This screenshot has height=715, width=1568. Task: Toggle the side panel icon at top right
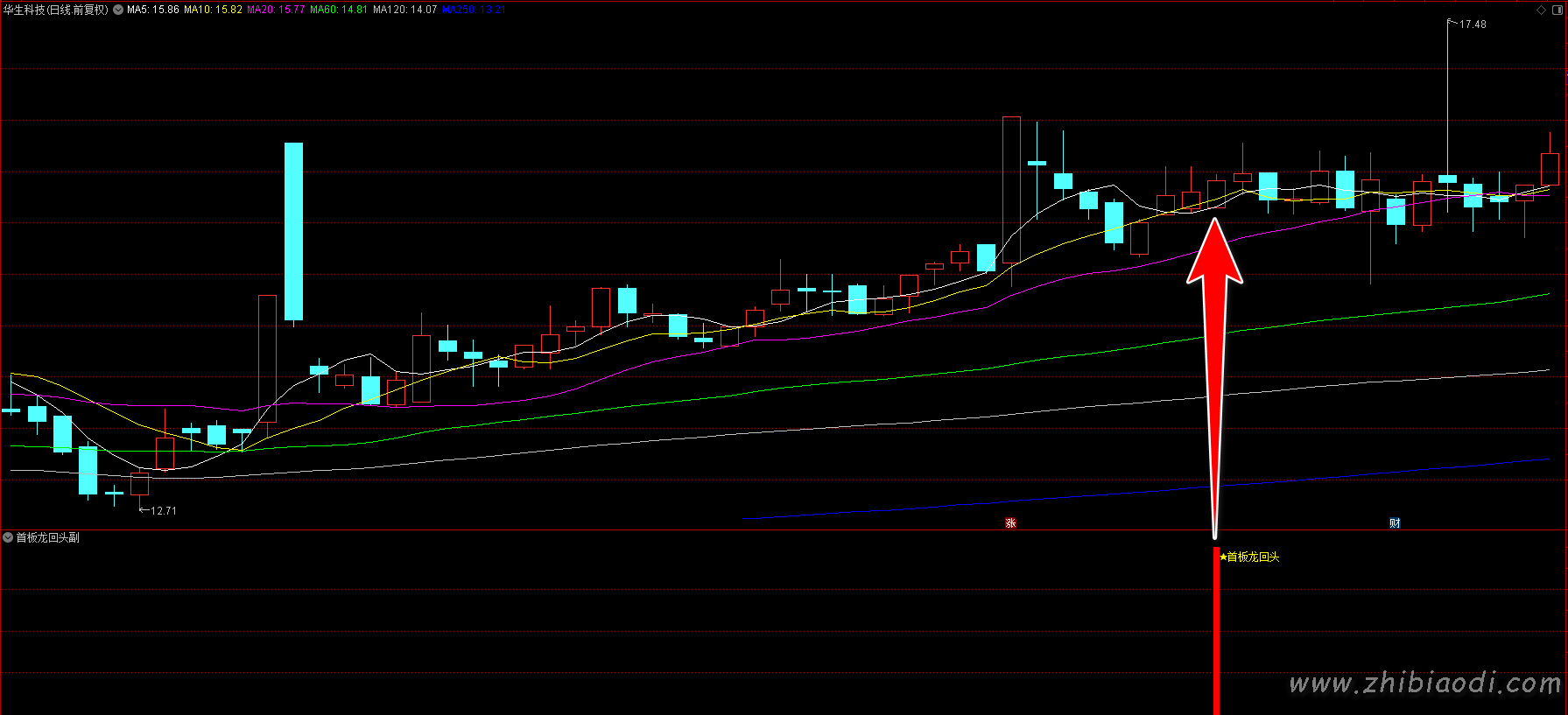(1557, 10)
